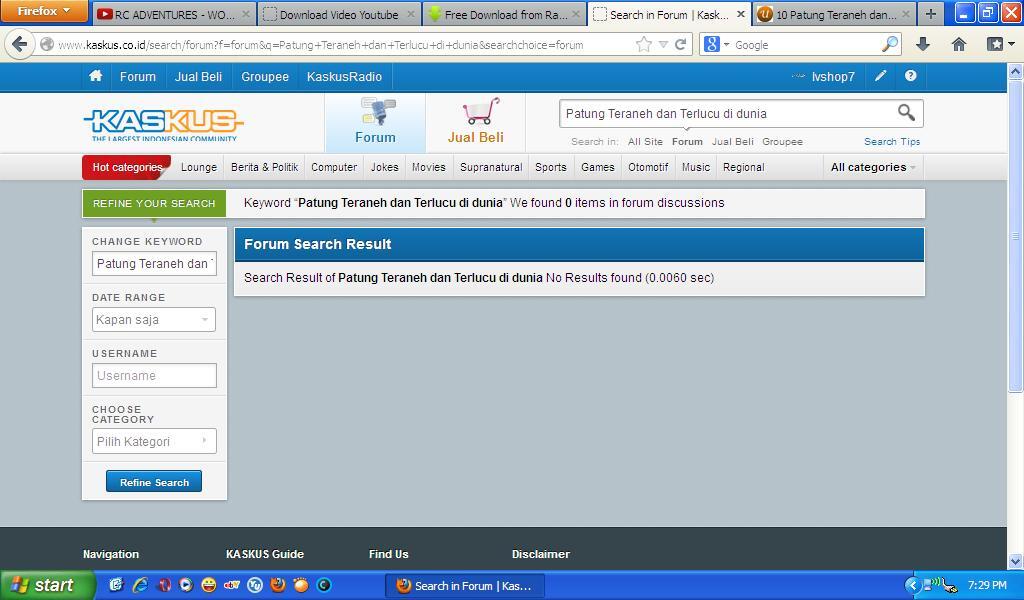Select the Regional category
1024x600 pixels.
pyautogui.click(x=743, y=167)
